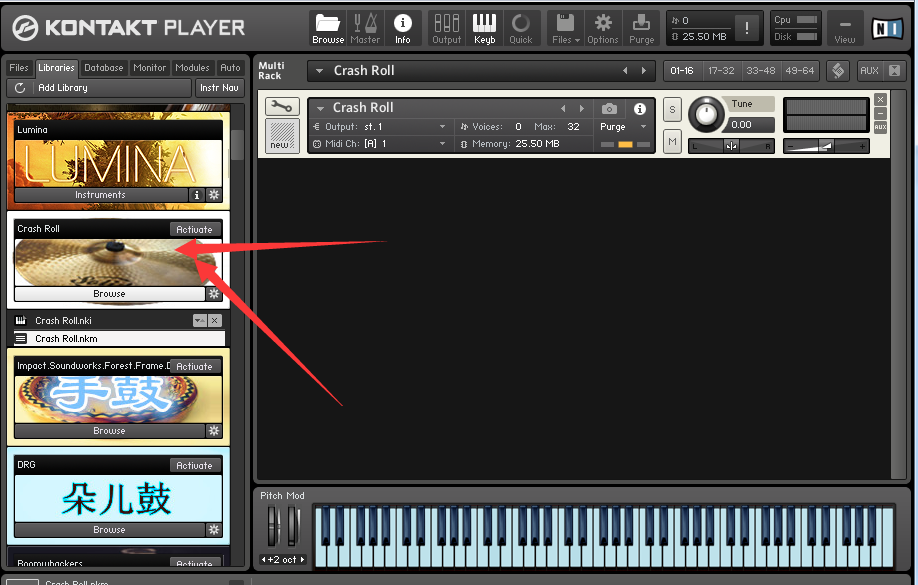Switch to the Files tab

tap(19, 68)
